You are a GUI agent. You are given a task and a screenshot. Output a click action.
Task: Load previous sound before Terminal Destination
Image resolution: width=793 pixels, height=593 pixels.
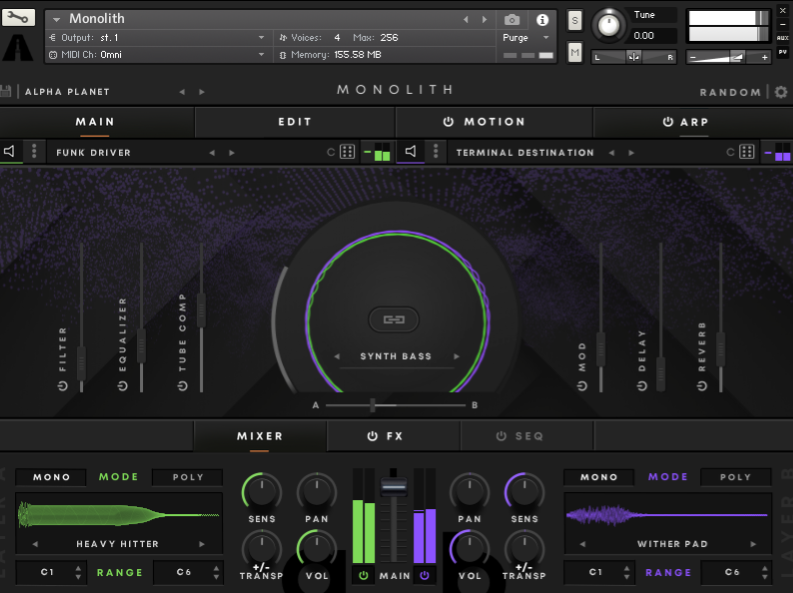click(x=611, y=153)
